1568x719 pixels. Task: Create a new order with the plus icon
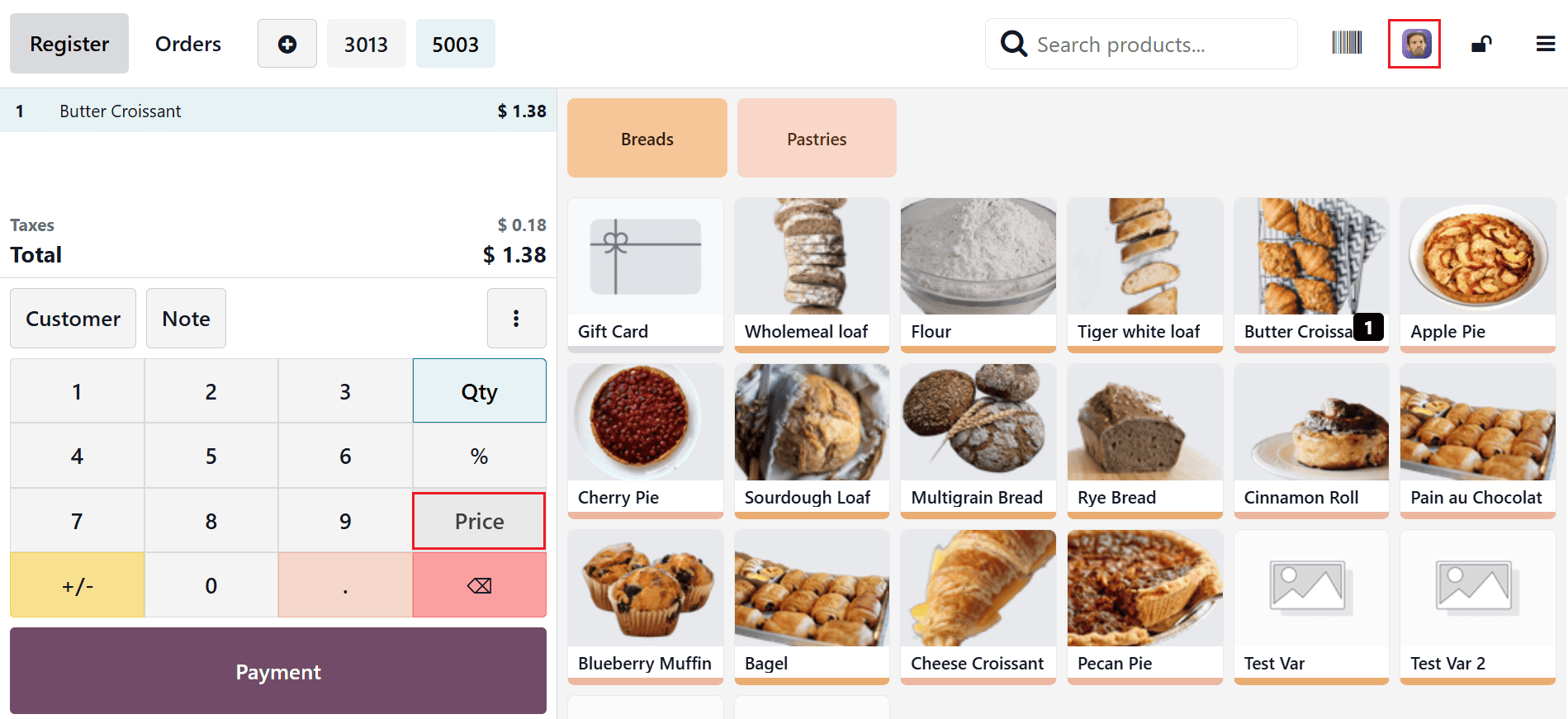tap(287, 43)
